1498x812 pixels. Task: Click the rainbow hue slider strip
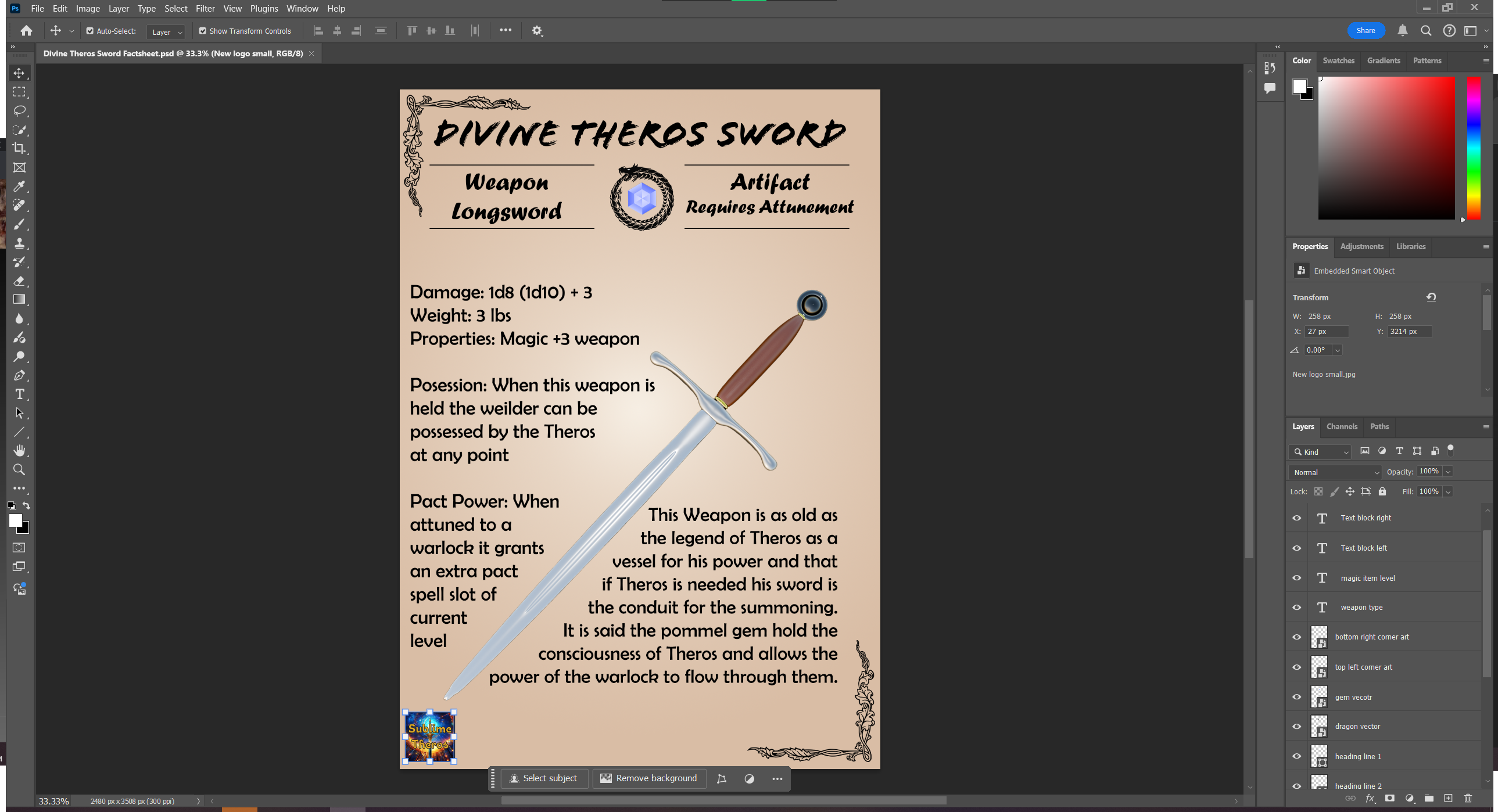tap(1473, 148)
